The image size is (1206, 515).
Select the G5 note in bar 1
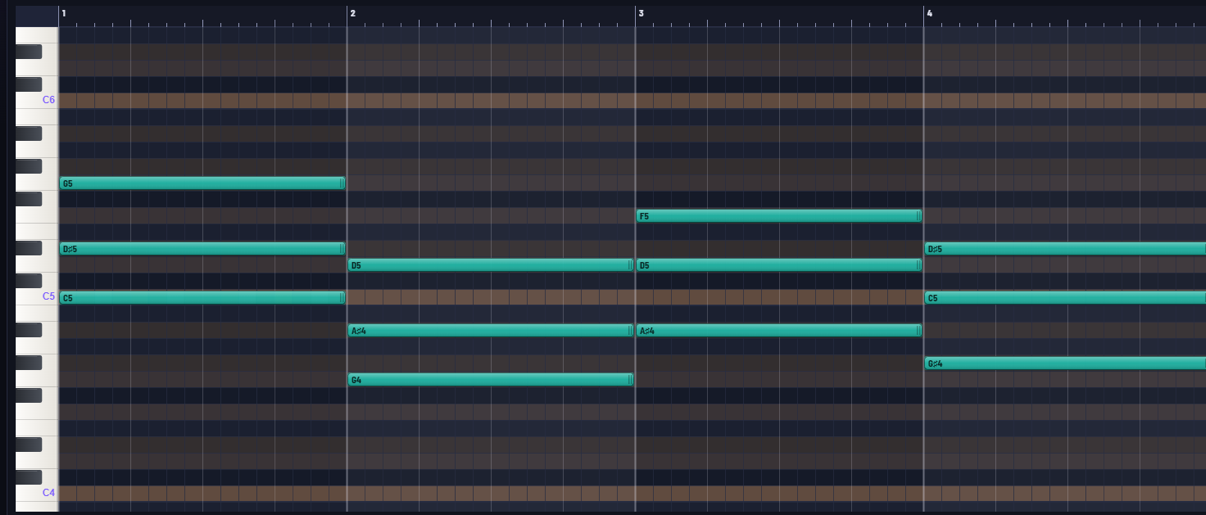point(203,183)
